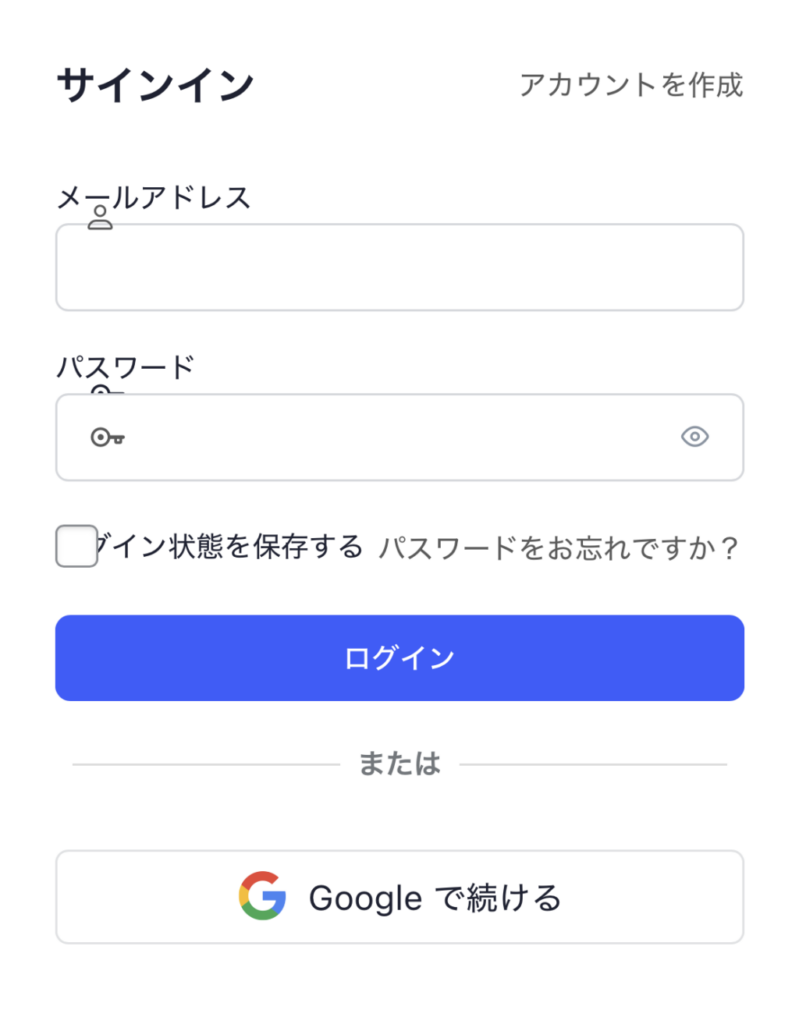Click the blank area below the Google button
The height and width of the screenshot is (1024, 799).
(x=400, y=985)
